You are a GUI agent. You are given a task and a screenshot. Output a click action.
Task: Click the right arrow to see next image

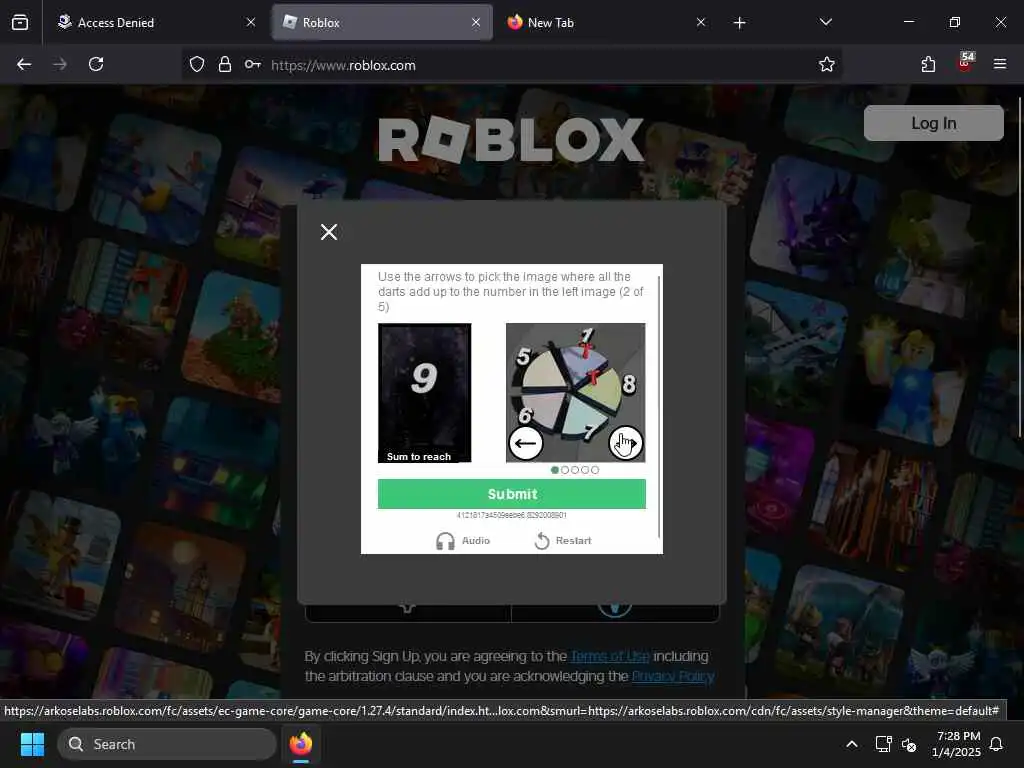(626, 443)
